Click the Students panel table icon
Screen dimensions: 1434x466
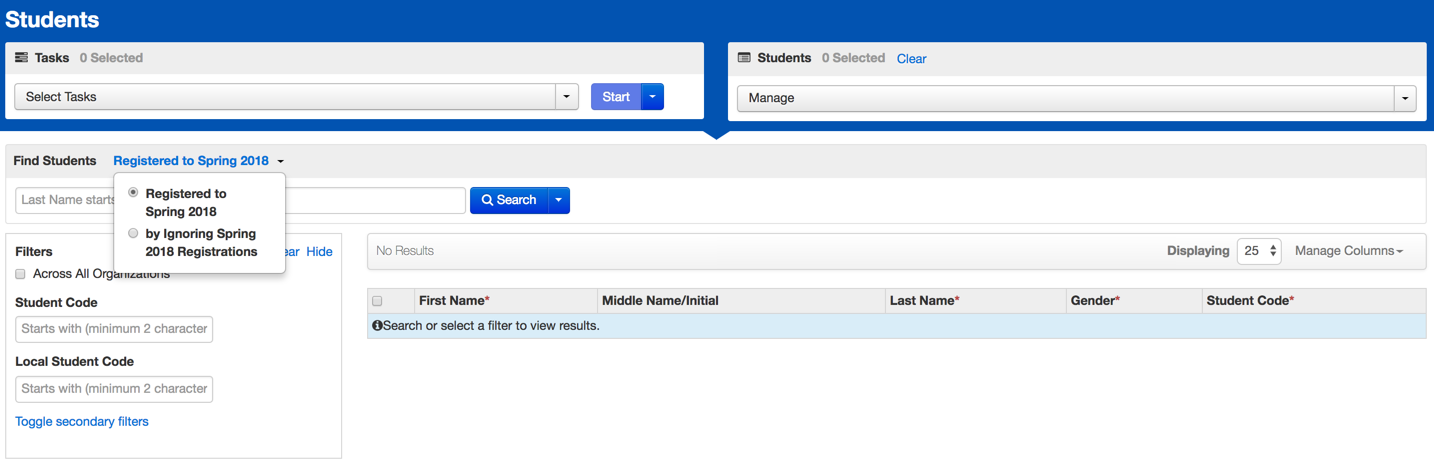click(x=744, y=58)
